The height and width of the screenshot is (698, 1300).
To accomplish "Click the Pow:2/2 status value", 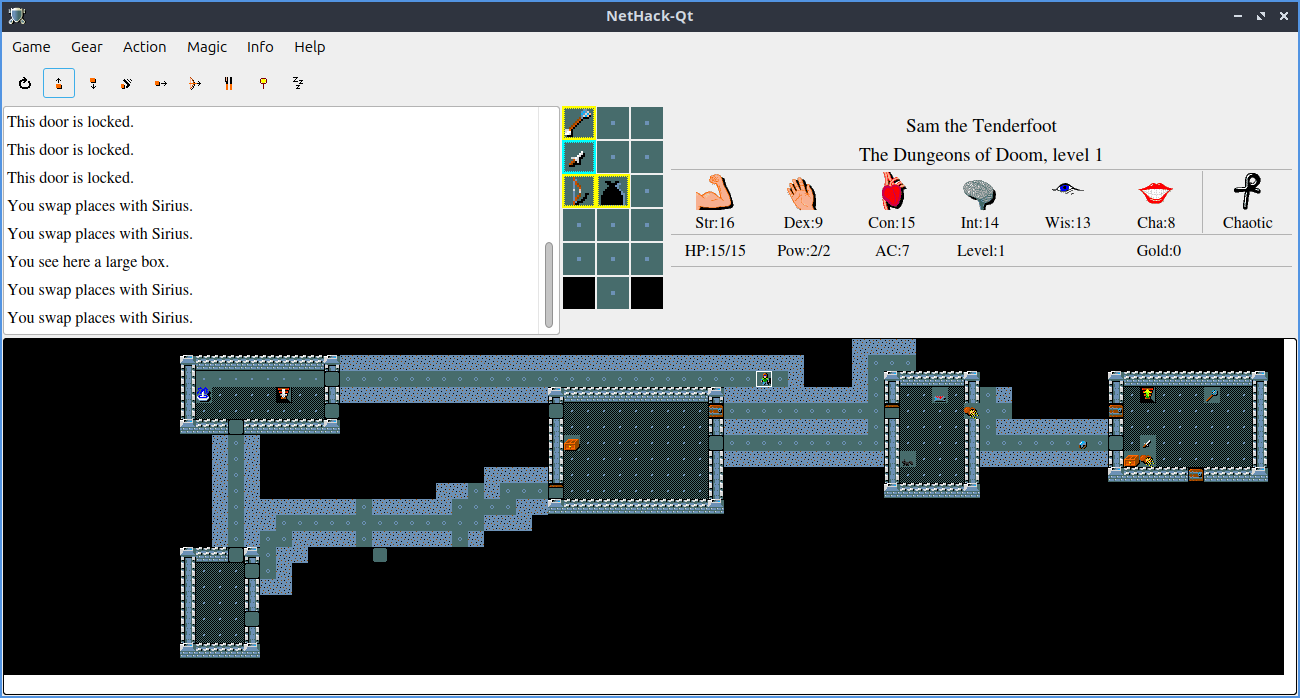I will [x=803, y=251].
